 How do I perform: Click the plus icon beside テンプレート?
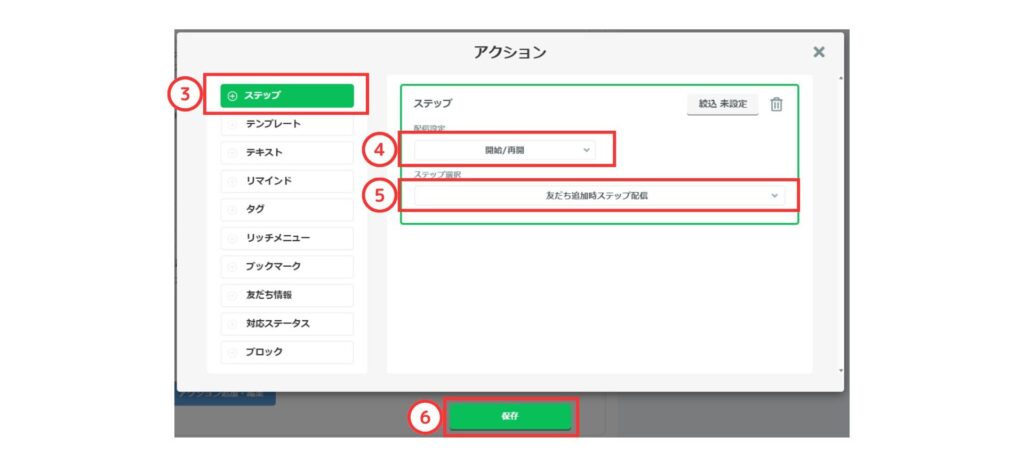coord(233,124)
